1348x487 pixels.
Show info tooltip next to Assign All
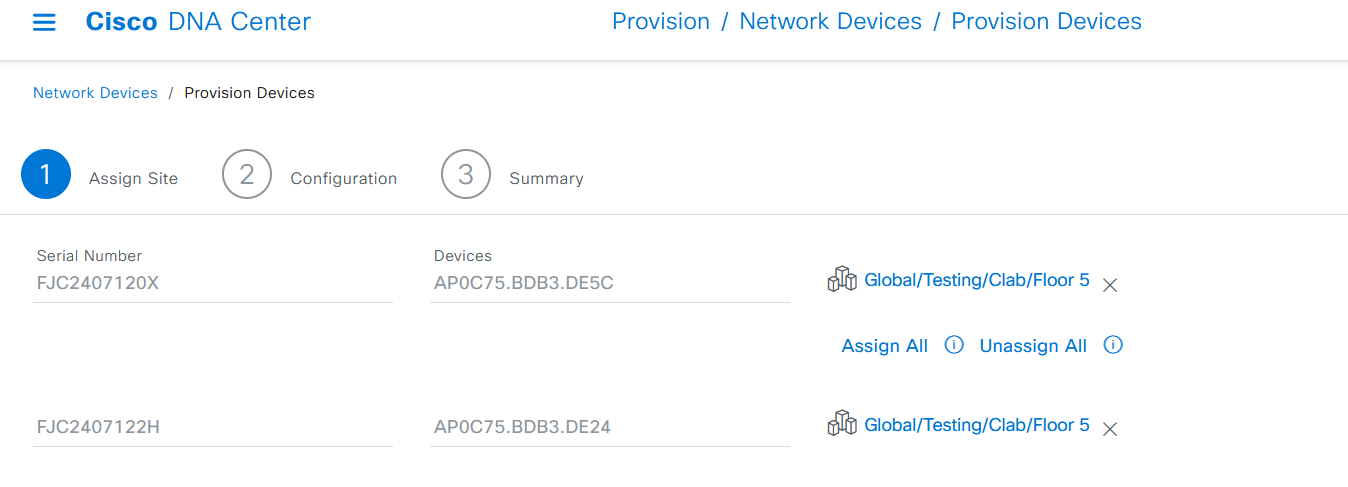point(954,345)
